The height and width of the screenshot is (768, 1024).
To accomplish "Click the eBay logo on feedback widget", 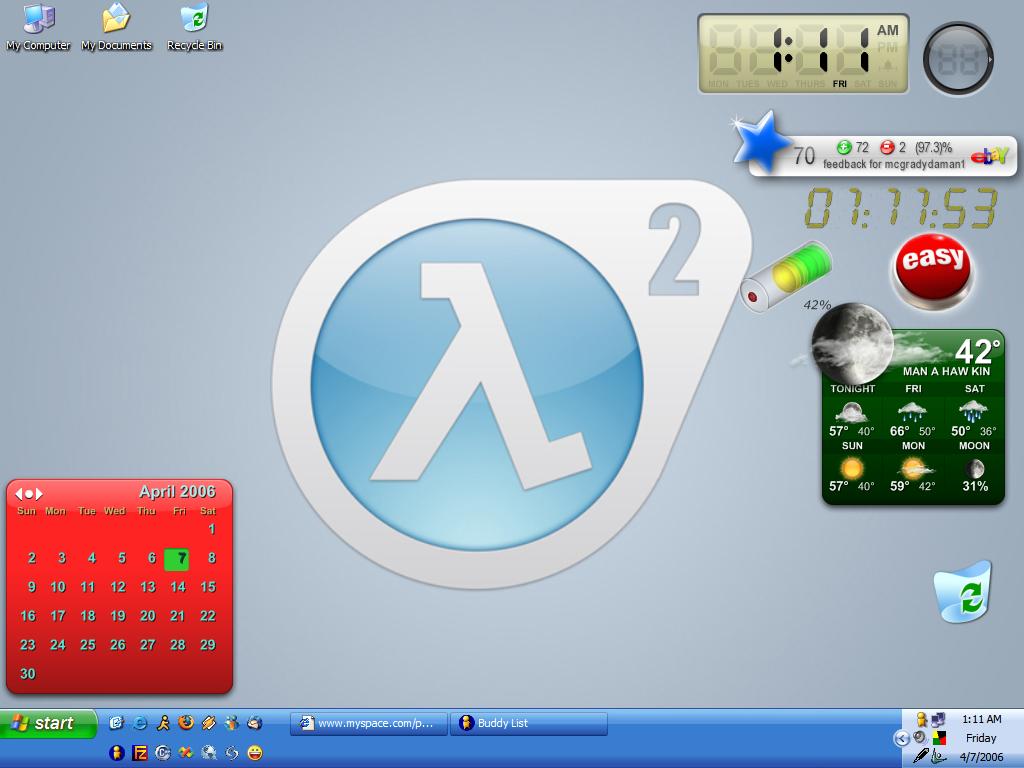I will tap(989, 155).
